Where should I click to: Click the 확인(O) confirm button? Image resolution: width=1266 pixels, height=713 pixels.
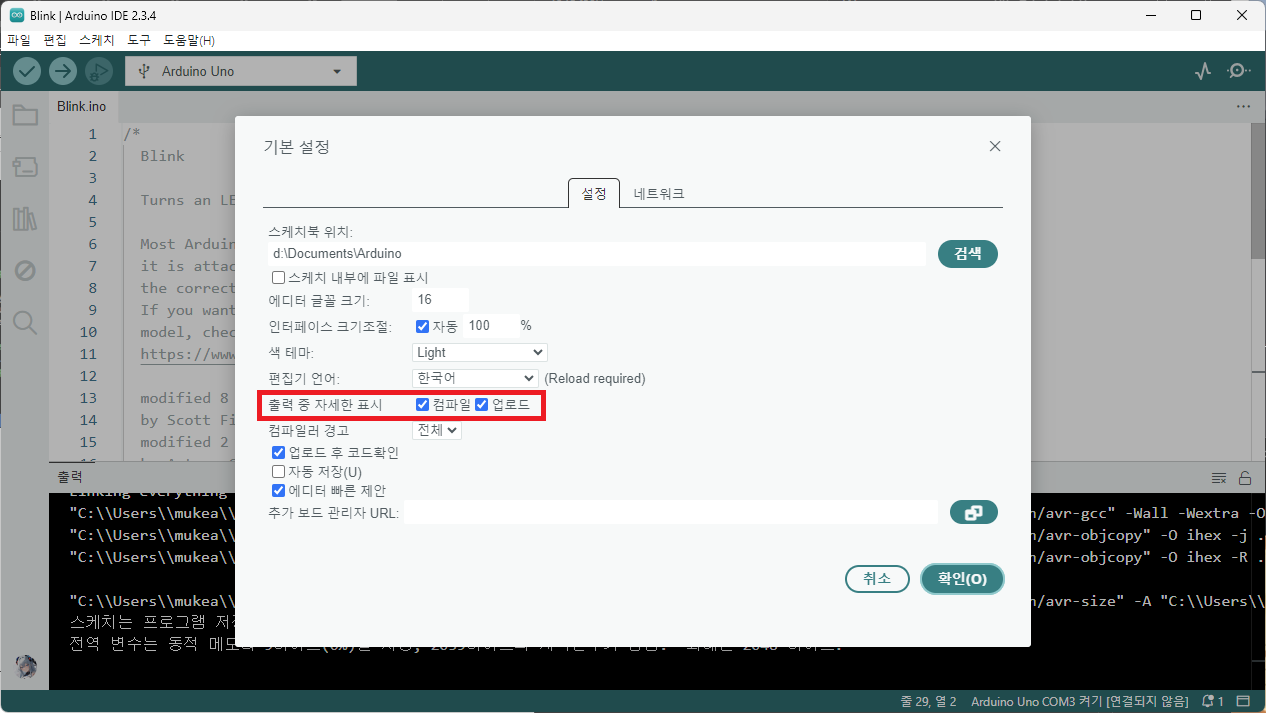pyautogui.click(x=962, y=579)
